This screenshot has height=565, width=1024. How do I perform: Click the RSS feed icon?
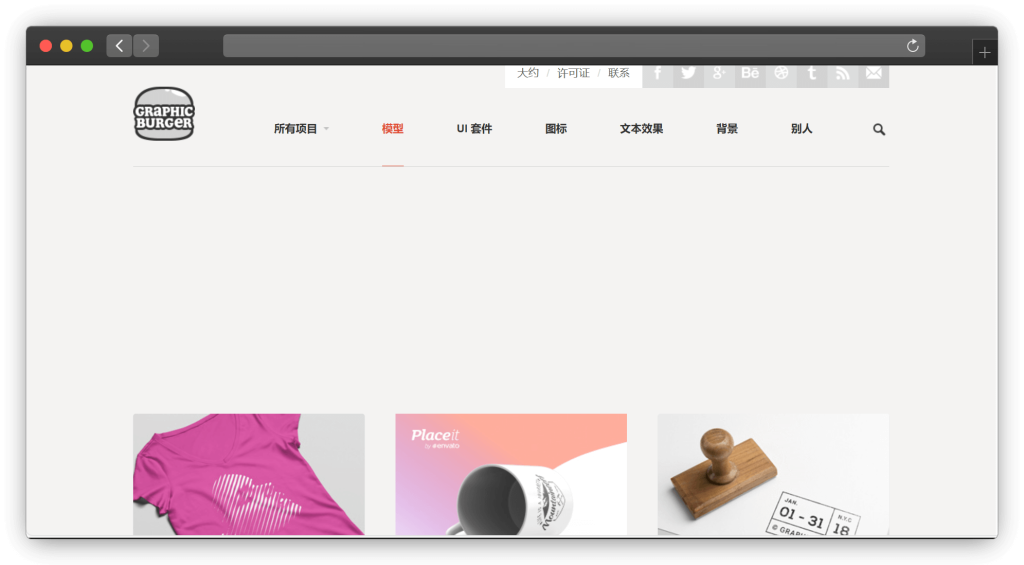point(842,74)
